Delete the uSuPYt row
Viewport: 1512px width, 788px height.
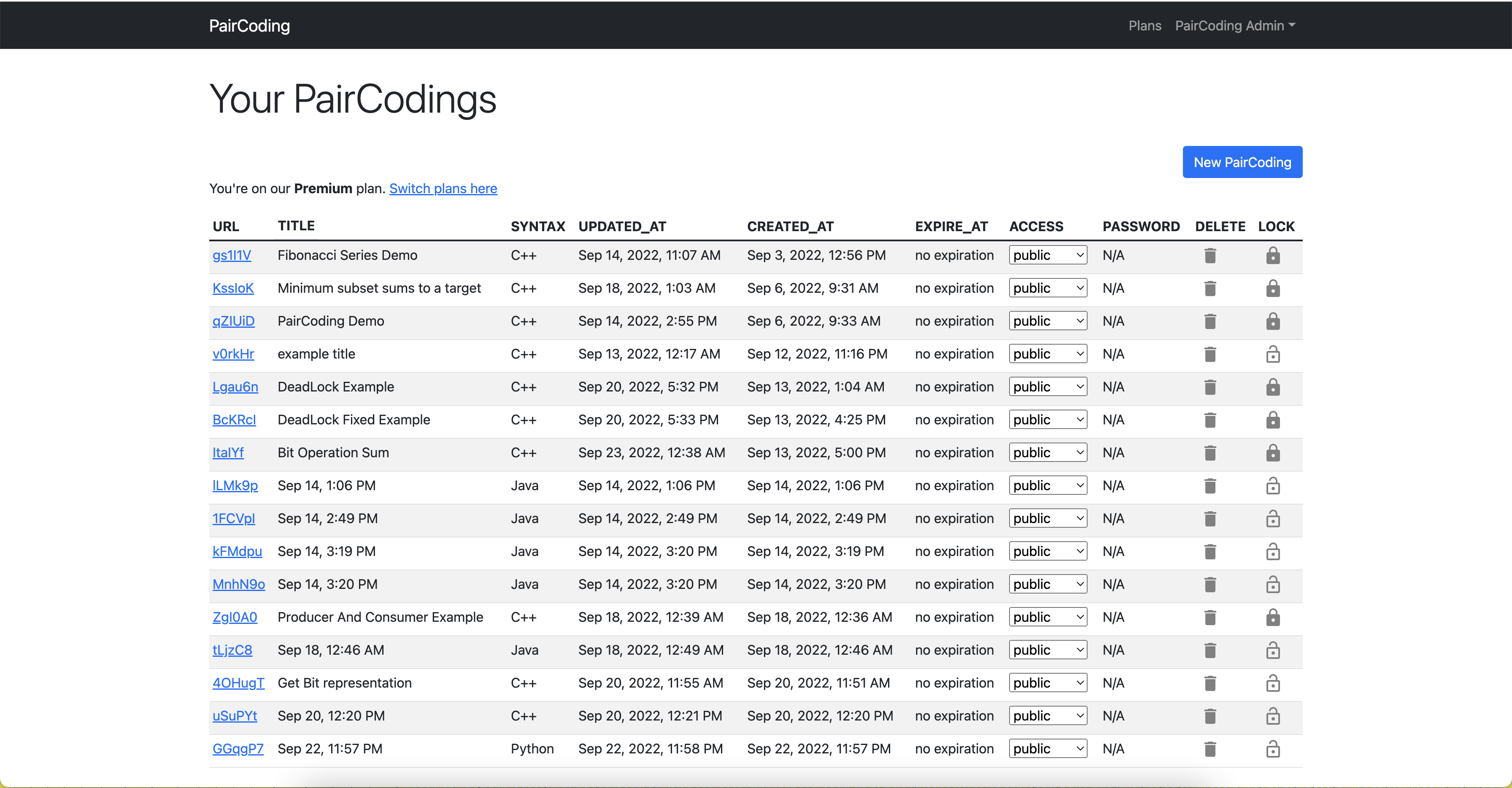coord(1210,716)
